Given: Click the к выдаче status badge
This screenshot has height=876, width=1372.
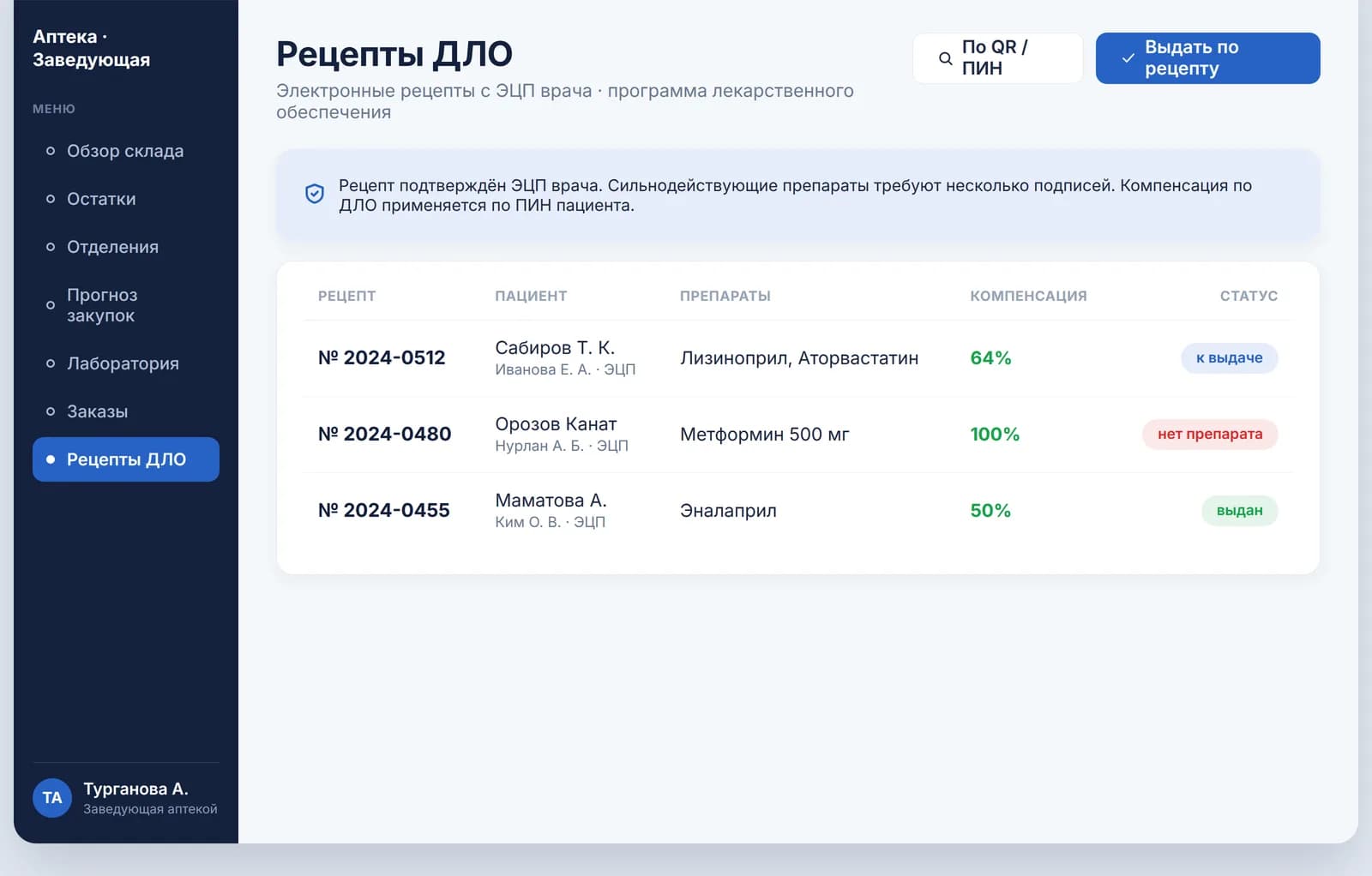Looking at the screenshot, I should [x=1230, y=358].
